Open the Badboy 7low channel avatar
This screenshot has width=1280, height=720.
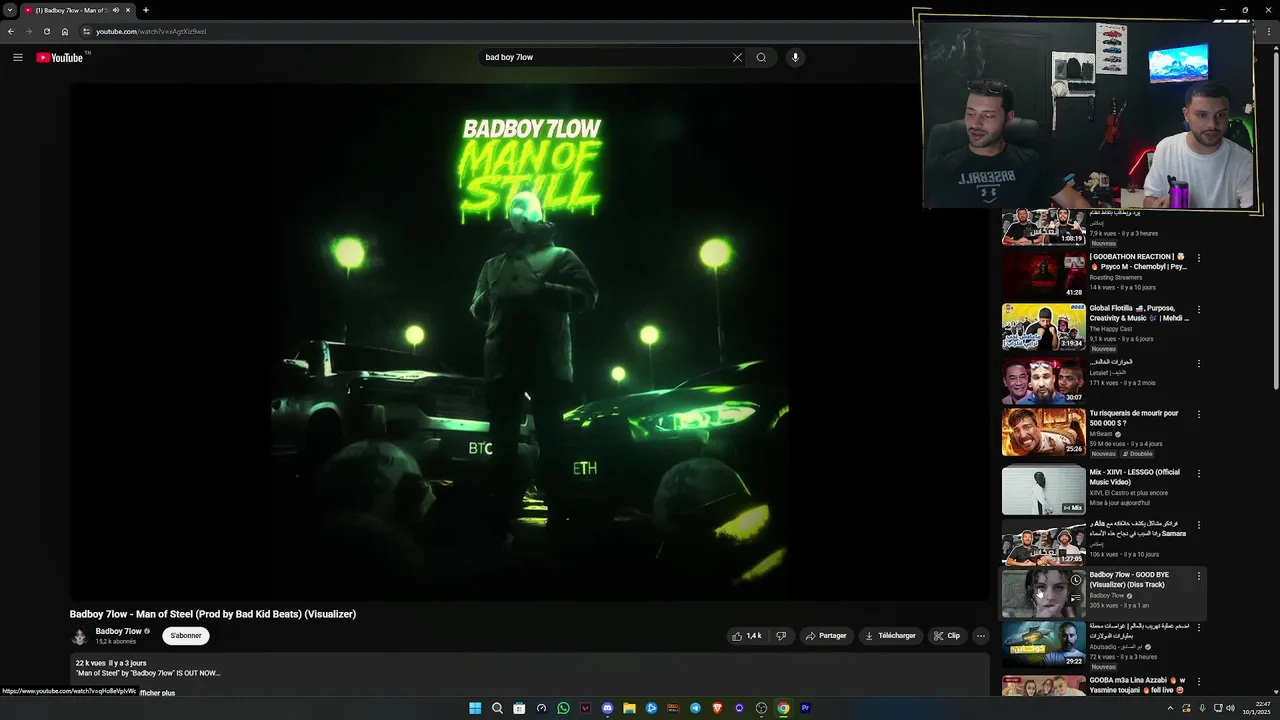[79, 636]
